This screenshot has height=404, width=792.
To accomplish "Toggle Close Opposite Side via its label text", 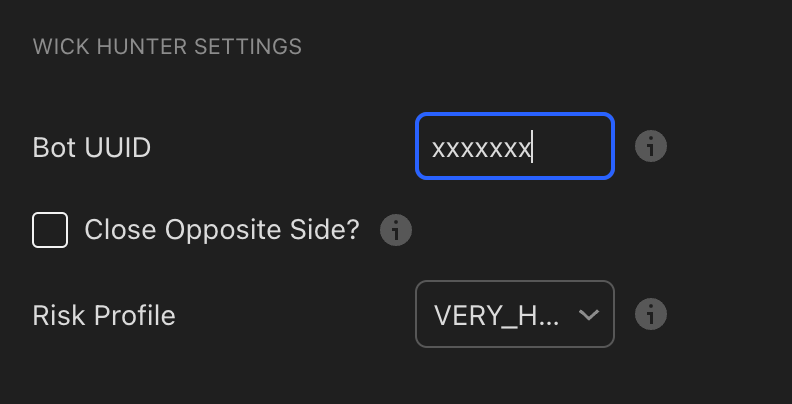I will (222, 230).
